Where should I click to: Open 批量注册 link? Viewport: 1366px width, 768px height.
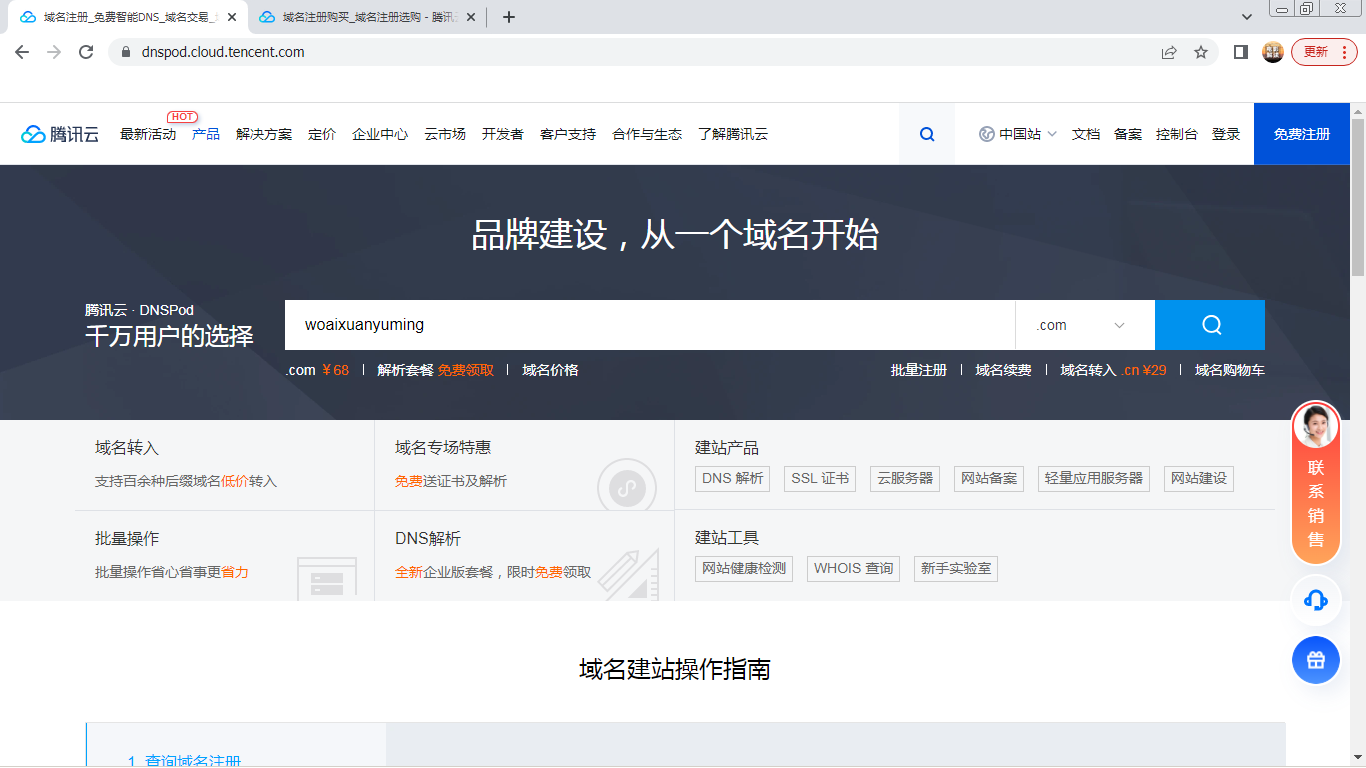(919, 370)
